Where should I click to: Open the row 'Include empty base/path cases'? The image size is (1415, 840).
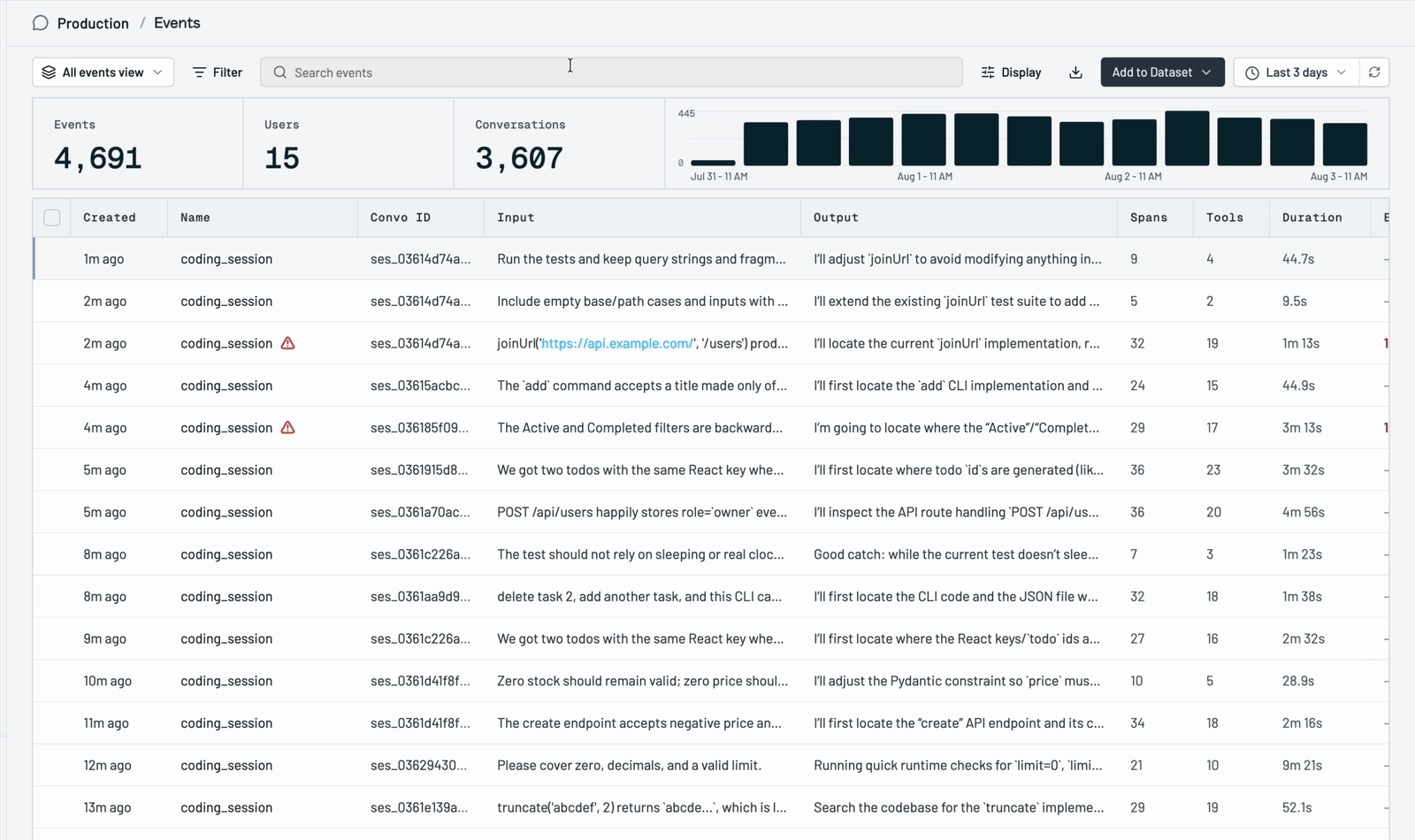coord(711,302)
